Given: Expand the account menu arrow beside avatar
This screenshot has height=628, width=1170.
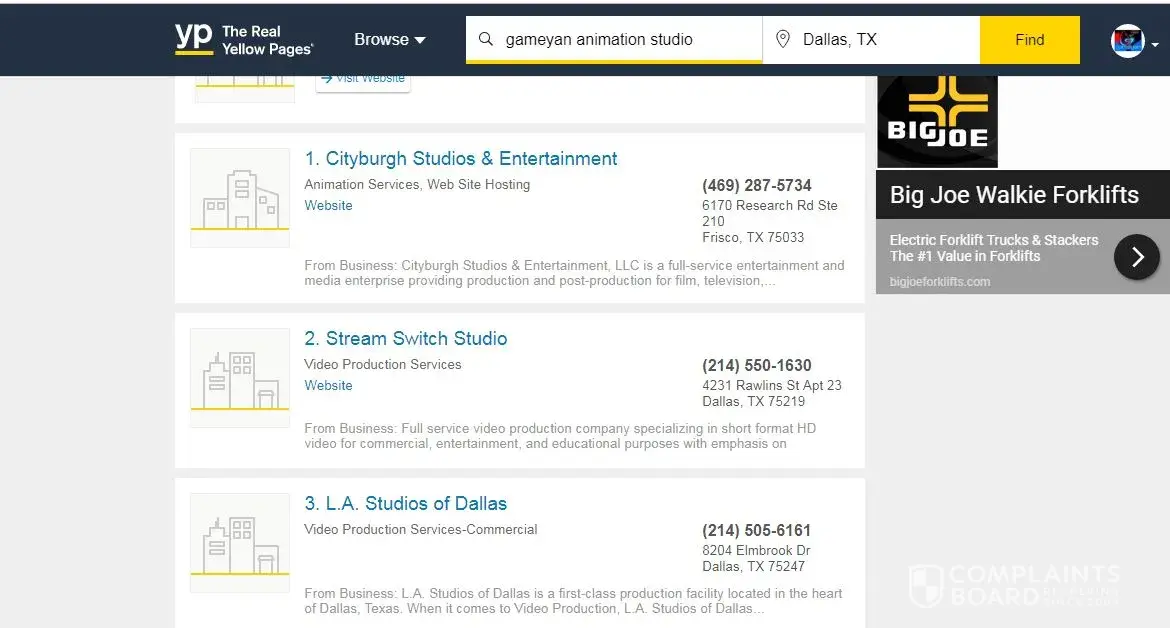Looking at the screenshot, I should tap(1155, 45).
